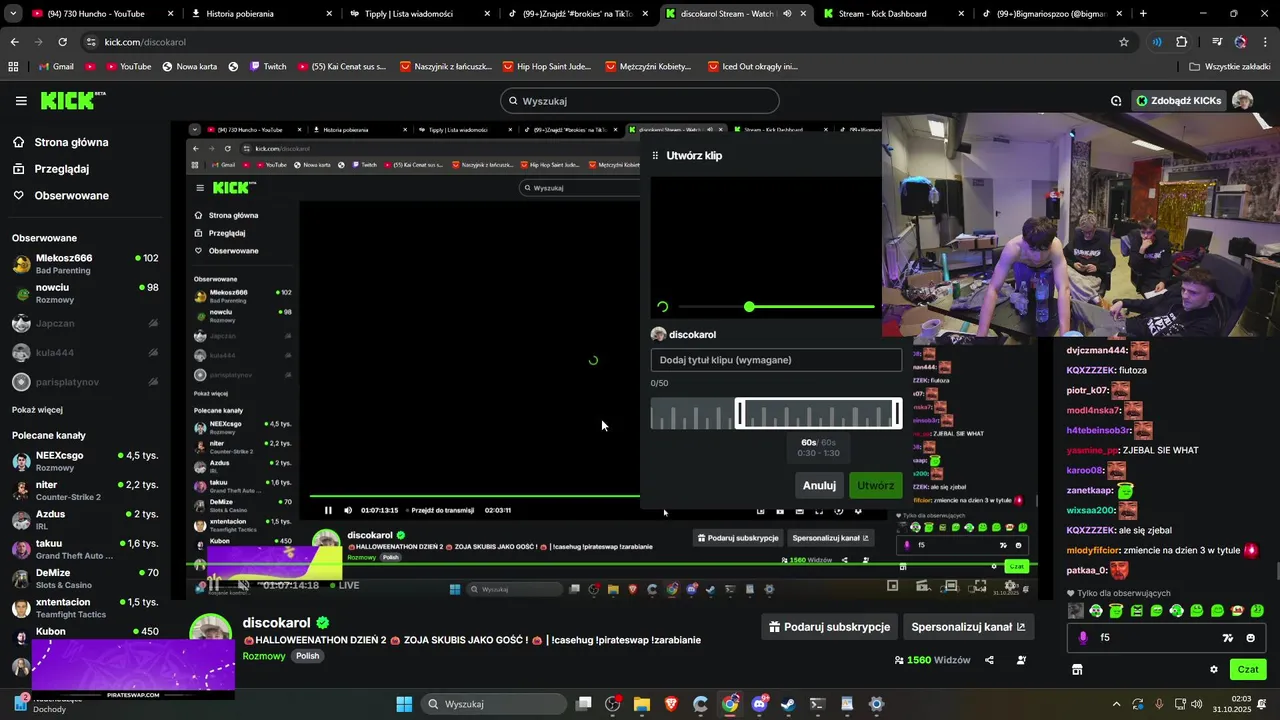
Task: Grab the drag handle beside Utwórz klip
Action: click(x=655, y=156)
